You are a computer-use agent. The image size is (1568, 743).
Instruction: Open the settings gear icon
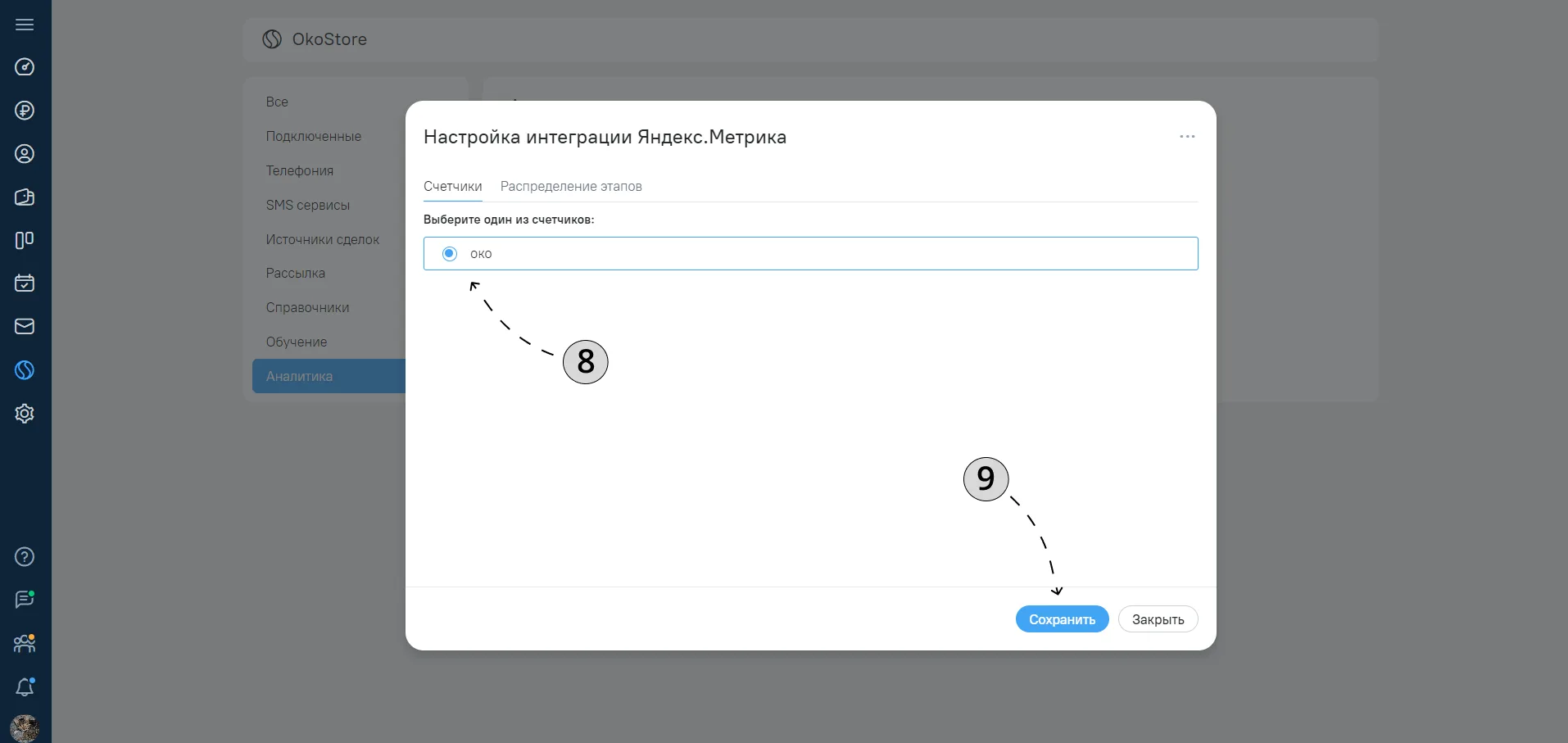[x=25, y=414]
